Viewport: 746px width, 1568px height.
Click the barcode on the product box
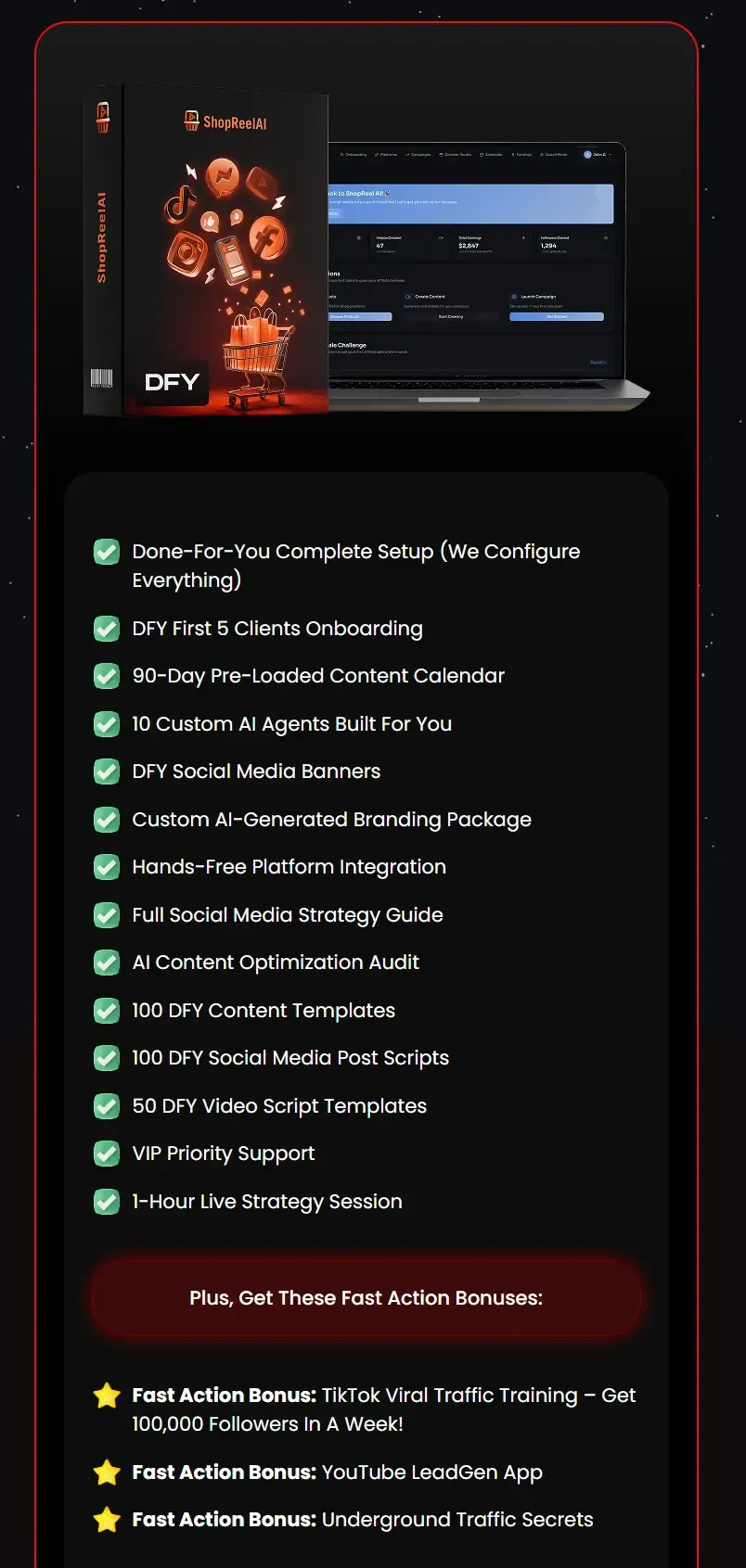point(101,377)
